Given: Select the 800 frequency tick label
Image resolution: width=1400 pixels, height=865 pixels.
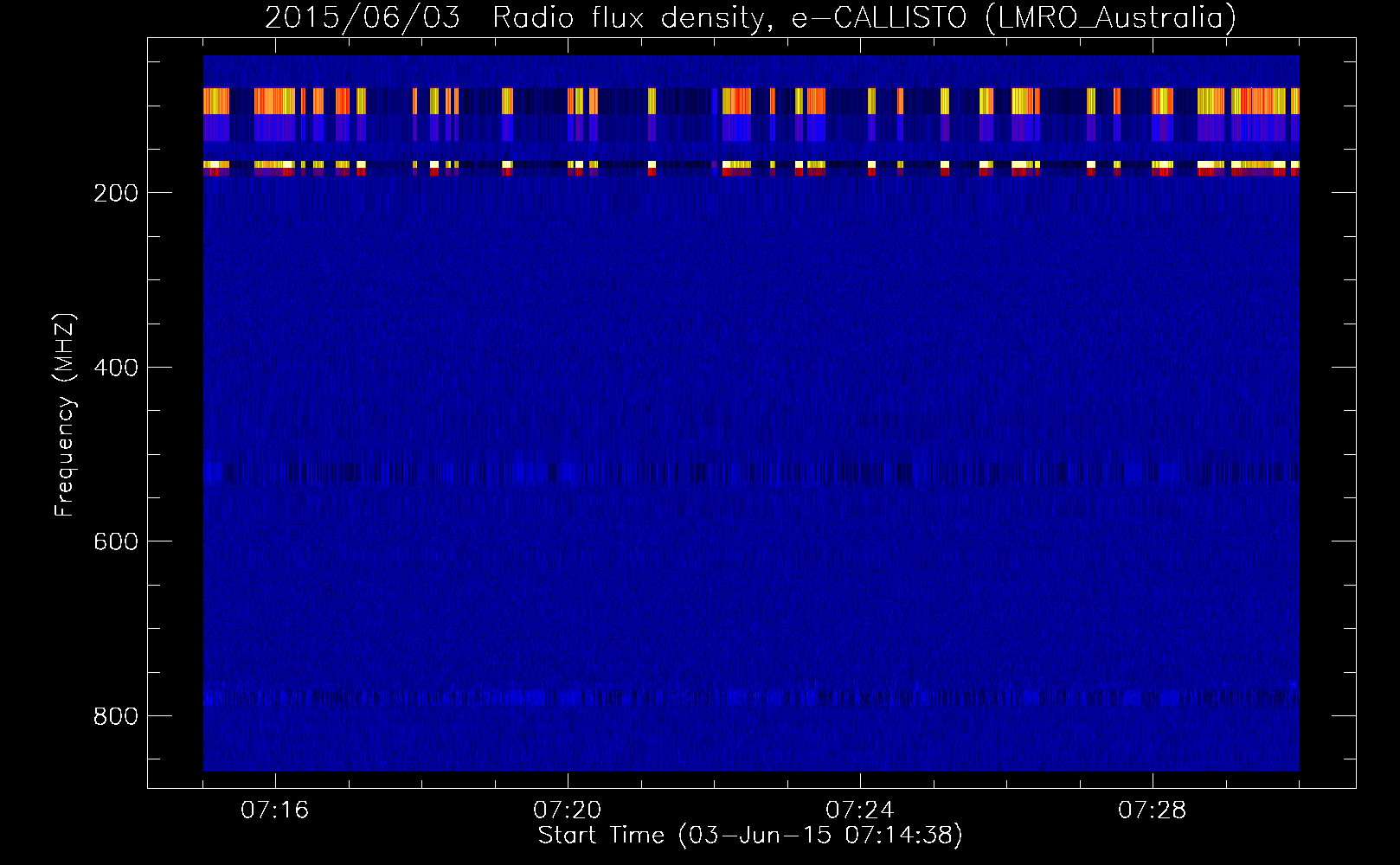Looking at the screenshot, I should coord(115,716).
